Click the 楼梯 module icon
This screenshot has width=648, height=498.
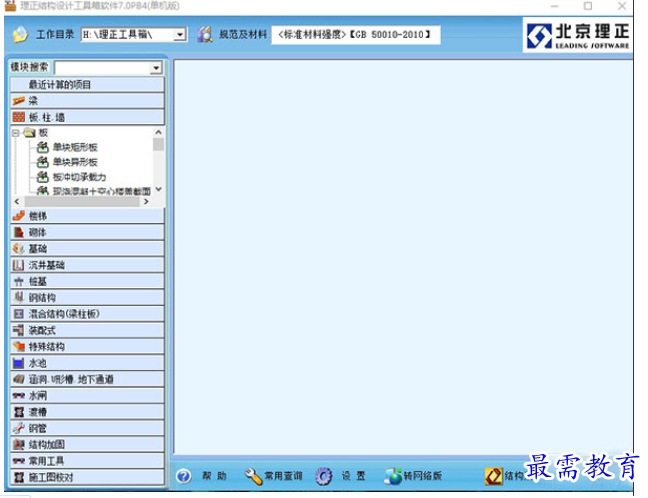[x=19, y=216]
